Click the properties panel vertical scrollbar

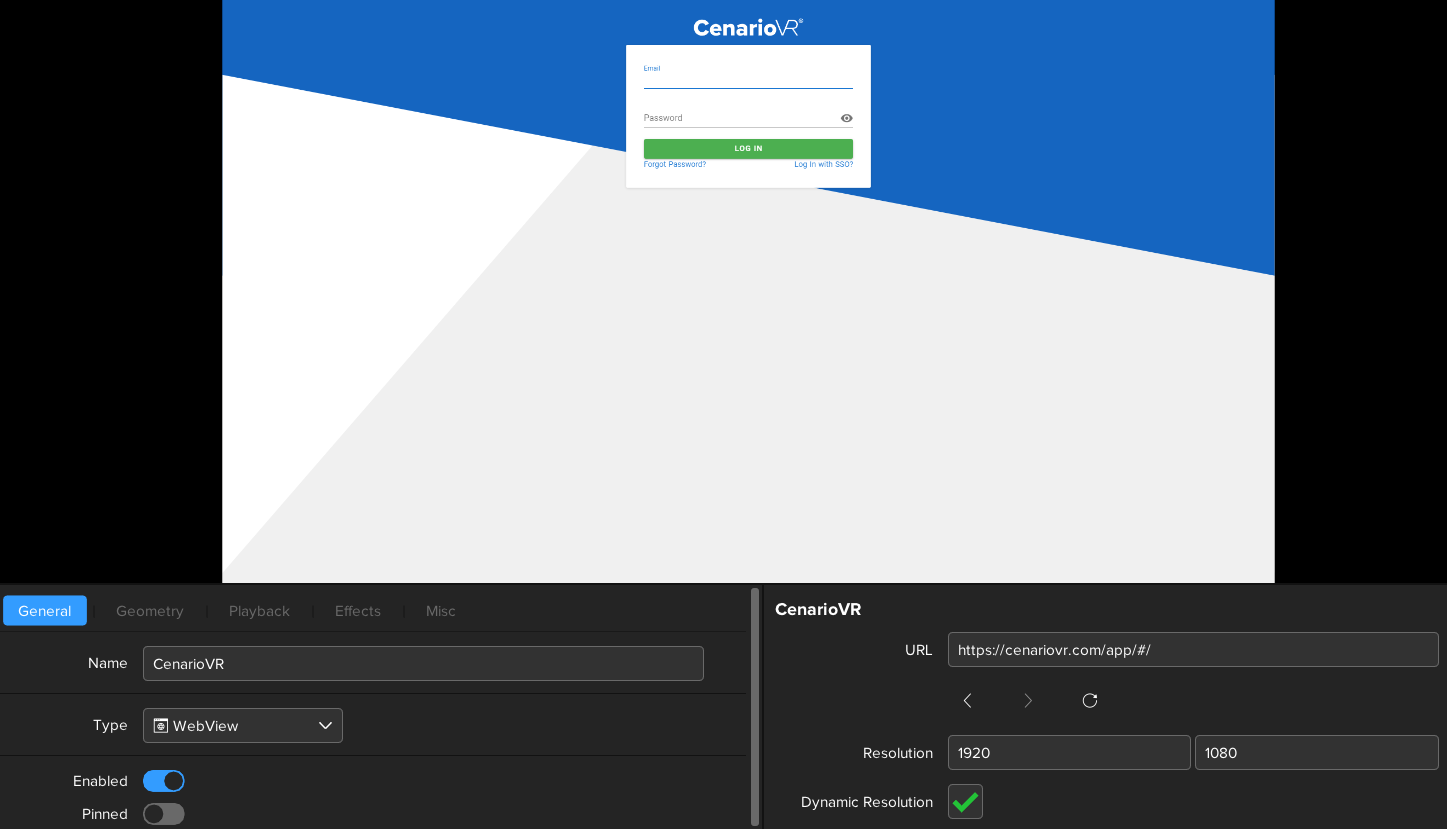[x=755, y=707]
